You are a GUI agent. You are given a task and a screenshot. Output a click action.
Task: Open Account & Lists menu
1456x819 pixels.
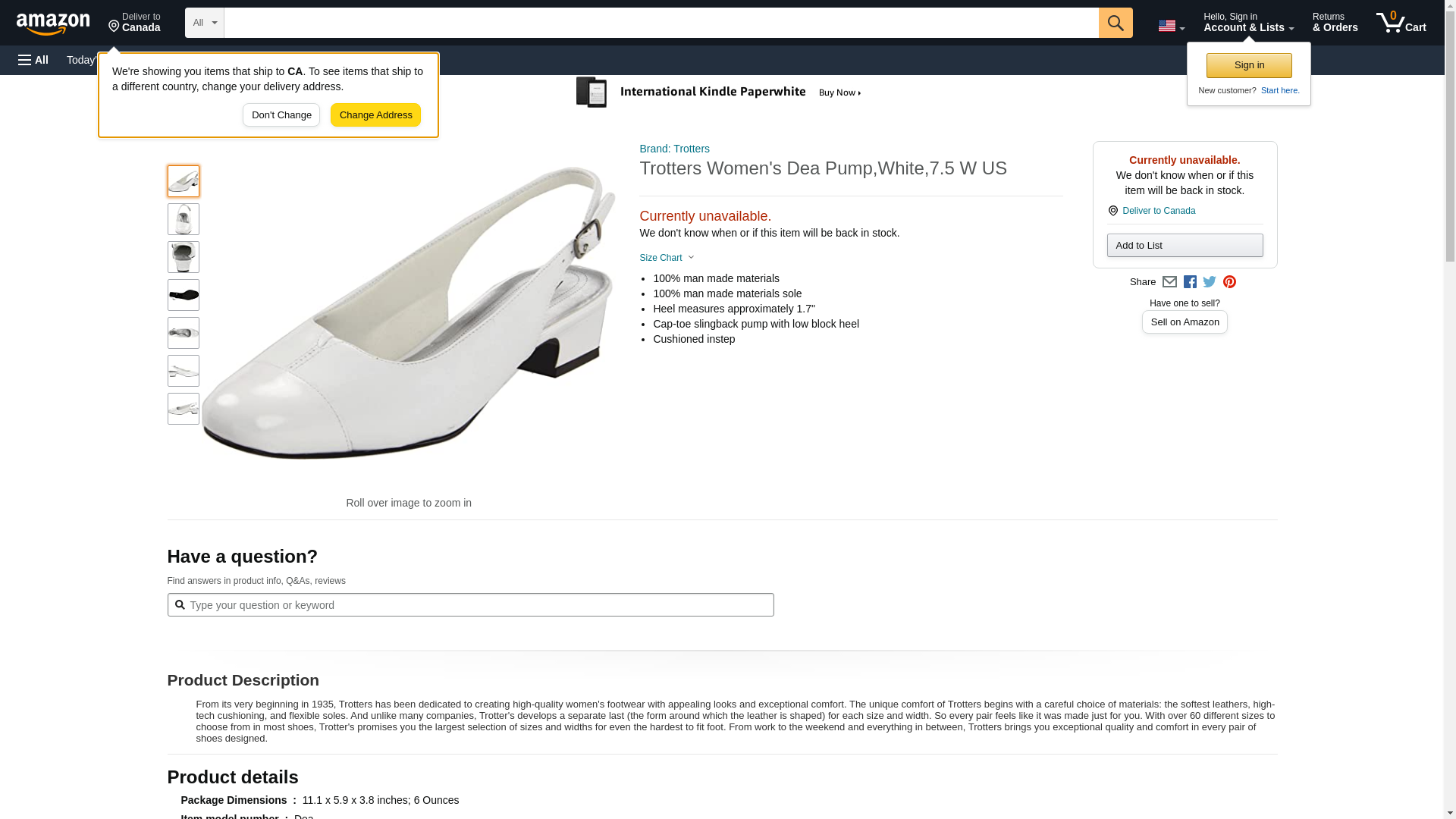click(x=1248, y=23)
